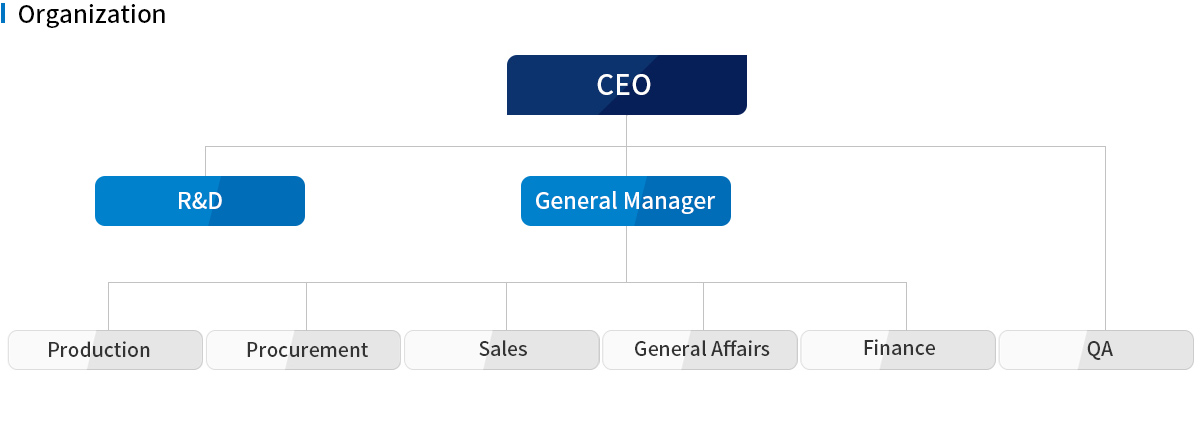Click the connector line above Procurement box

(x=306, y=306)
